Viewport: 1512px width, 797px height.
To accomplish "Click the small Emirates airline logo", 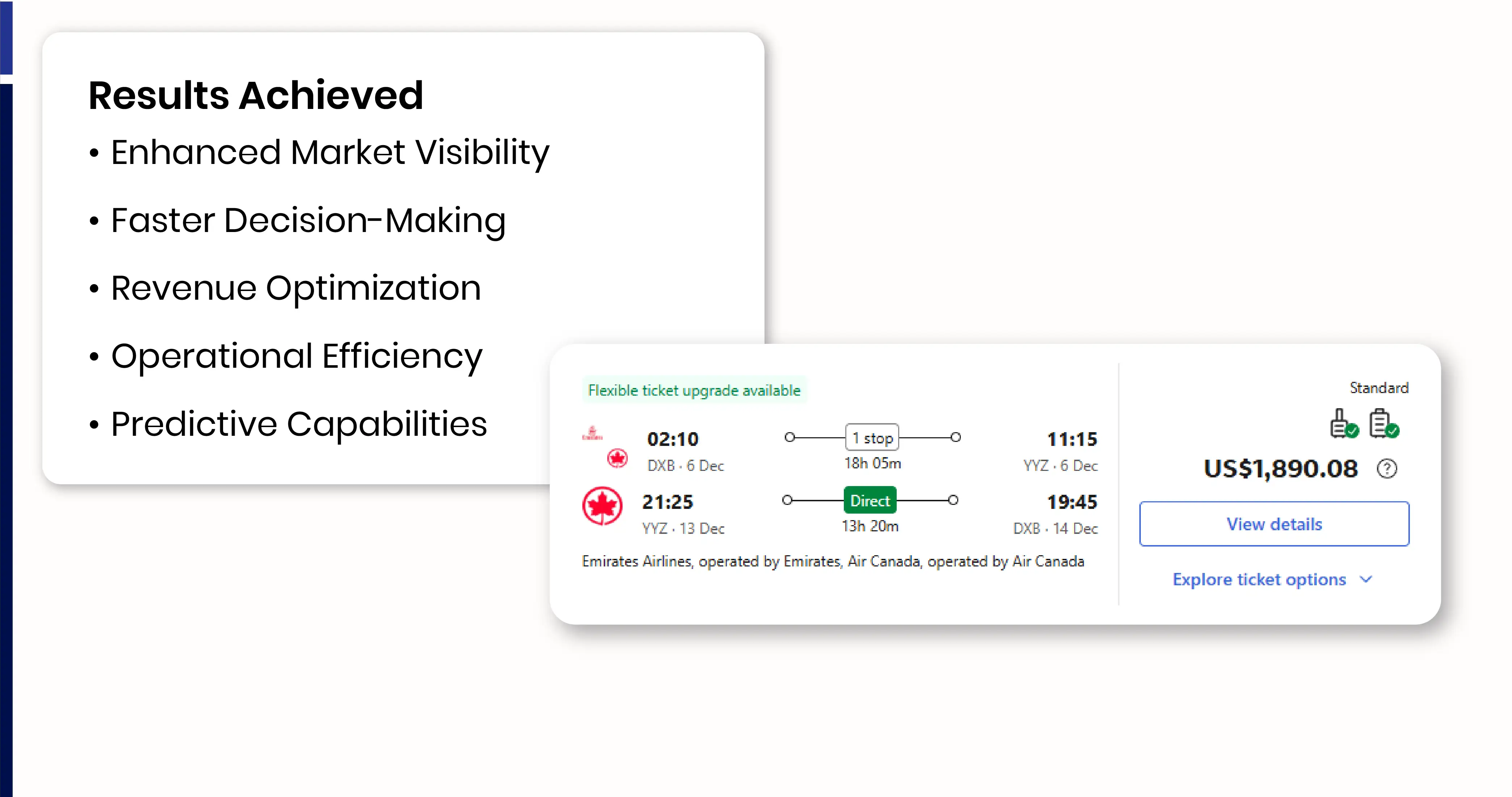I will click(592, 433).
